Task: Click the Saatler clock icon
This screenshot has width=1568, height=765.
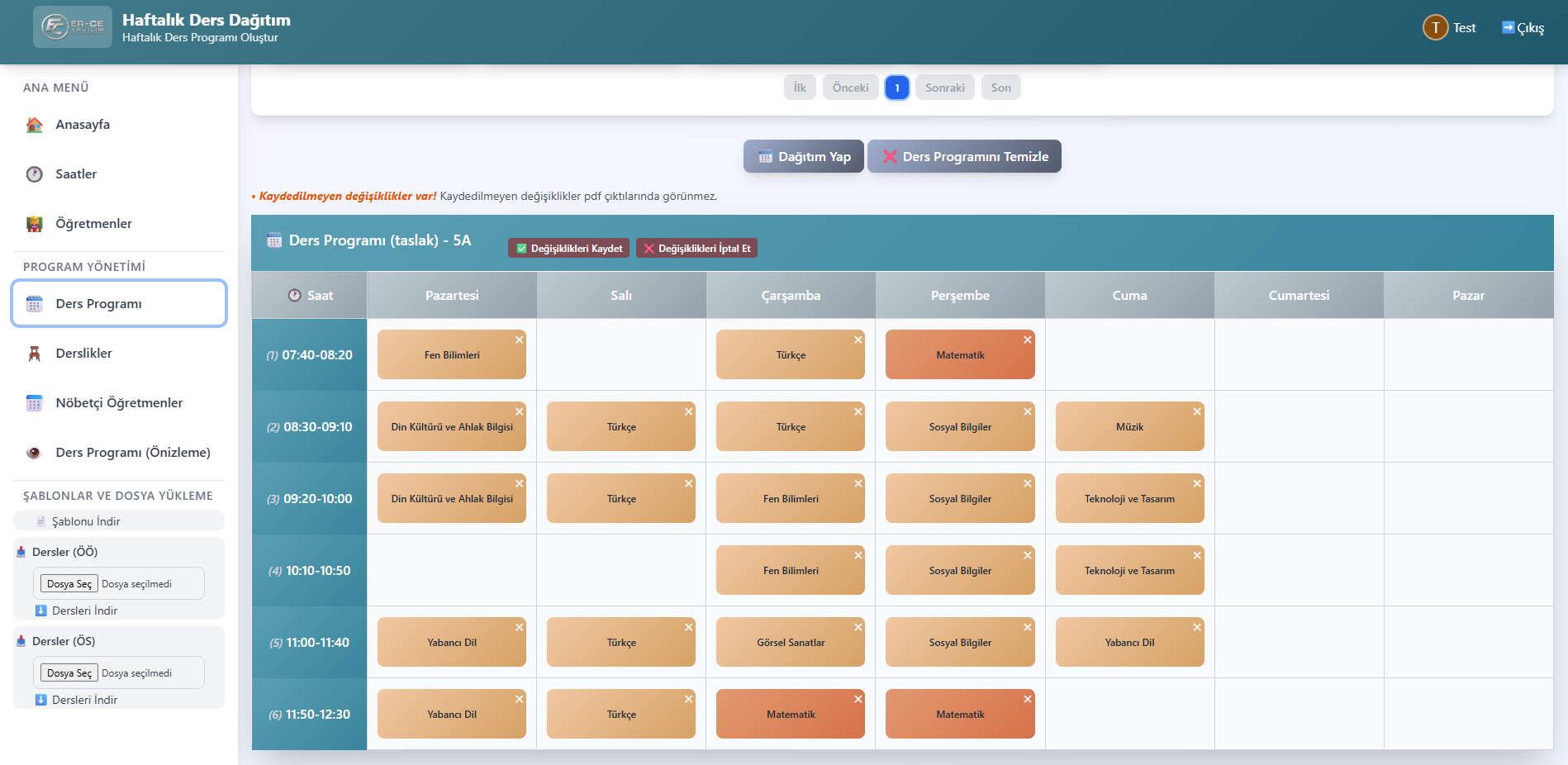Action: pos(35,174)
